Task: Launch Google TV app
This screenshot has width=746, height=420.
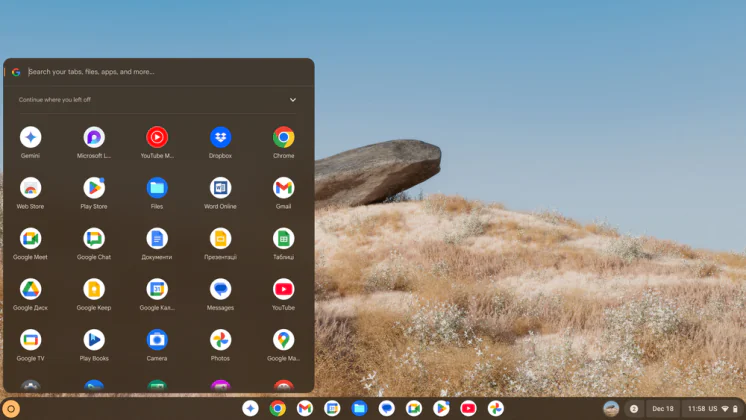Action: point(30,340)
